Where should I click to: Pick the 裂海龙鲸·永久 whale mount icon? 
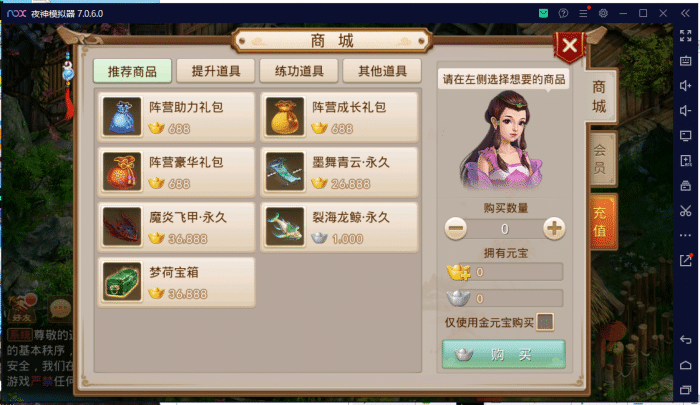(285, 227)
